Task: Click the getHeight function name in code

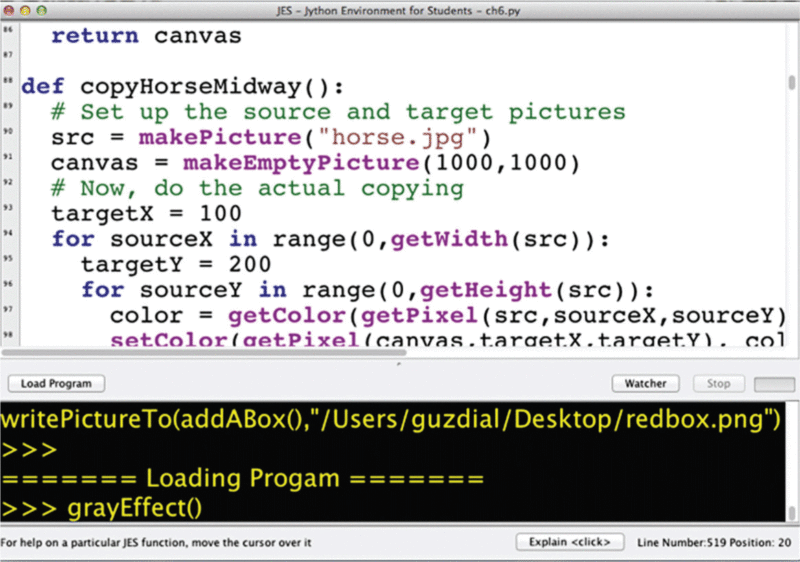Action: pos(486,290)
